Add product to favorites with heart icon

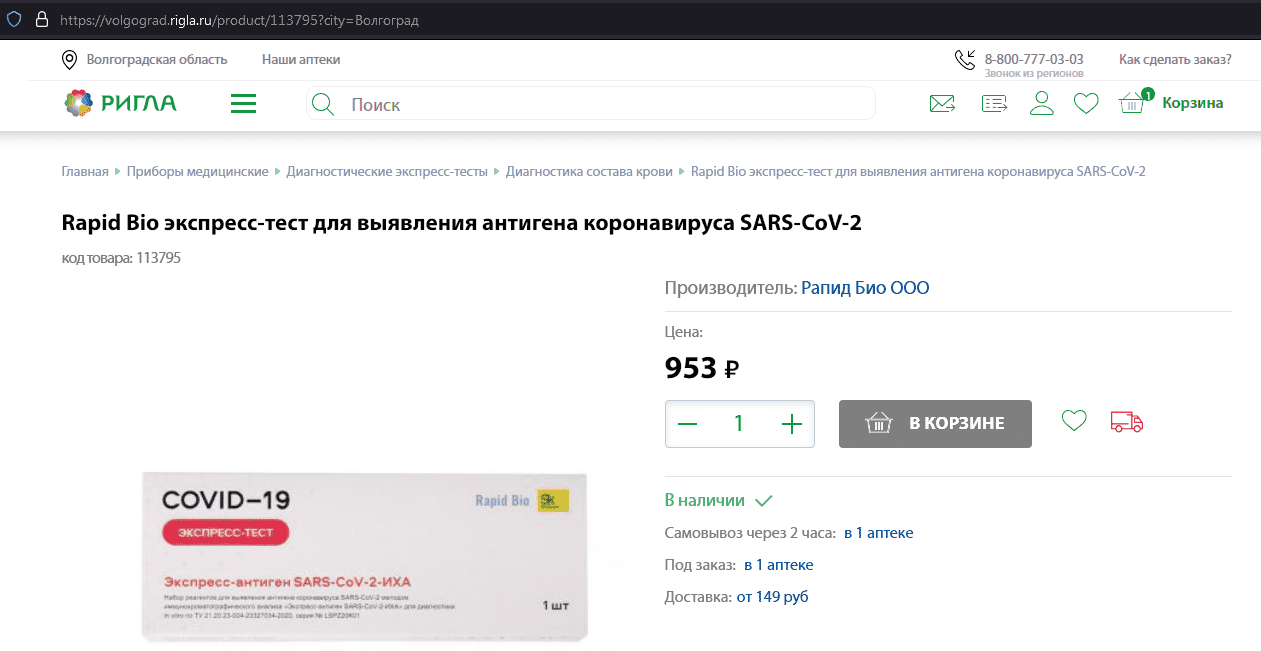pyautogui.click(x=1074, y=422)
